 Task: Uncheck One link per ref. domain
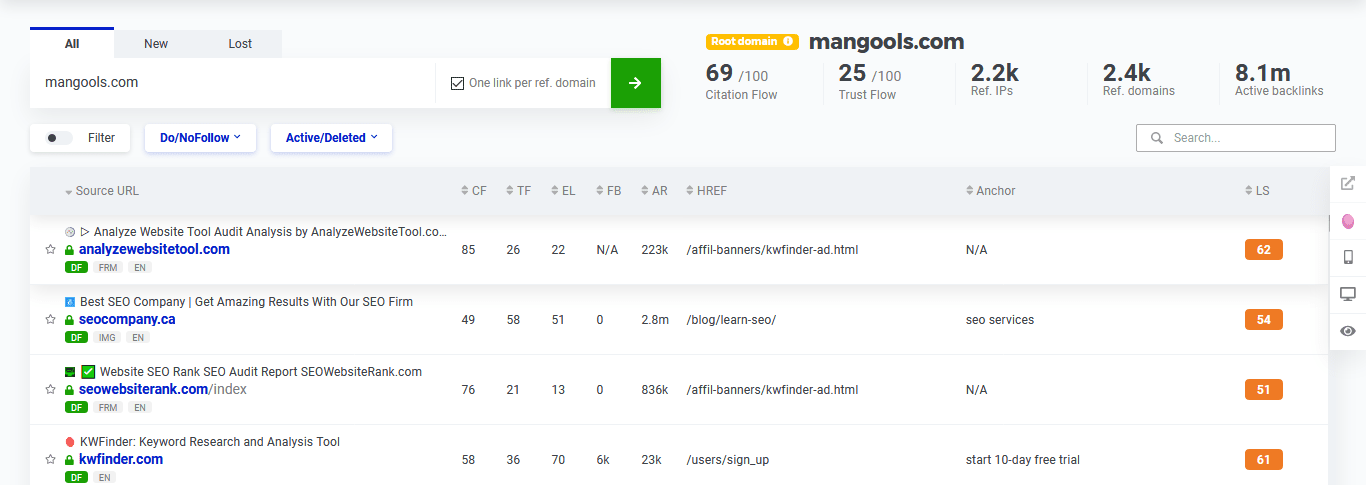click(x=458, y=83)
